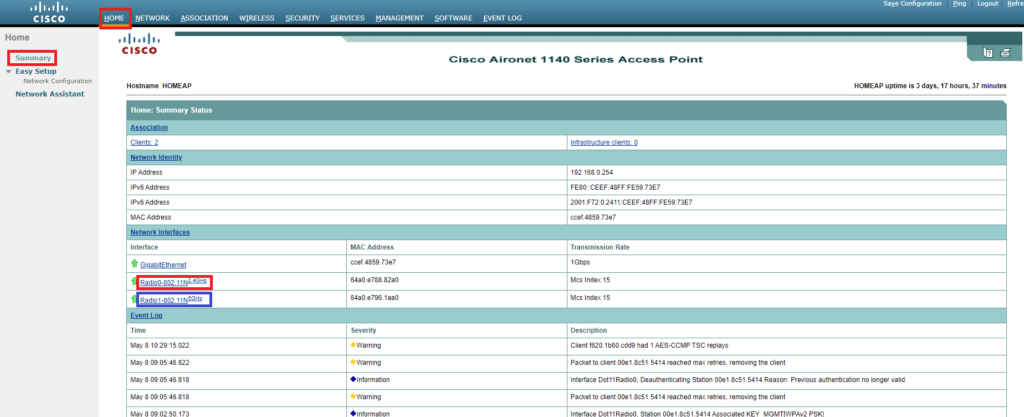Screen dimensions: 1024x417
Task: Open the NETWORK menu
Action: tap(153, 18)
